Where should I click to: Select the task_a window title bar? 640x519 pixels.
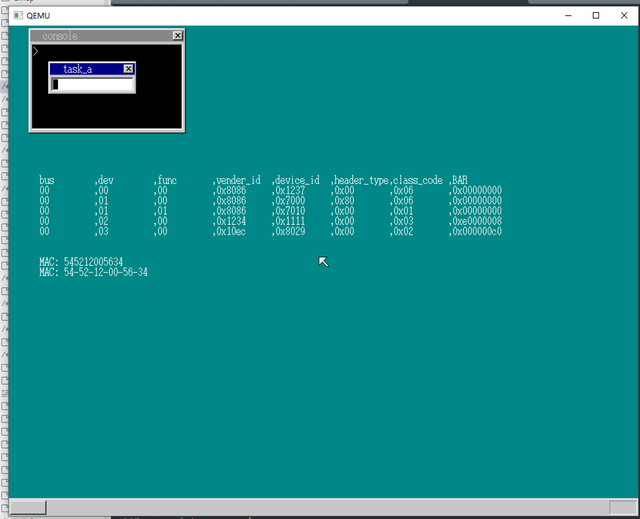tap(92, 69)
